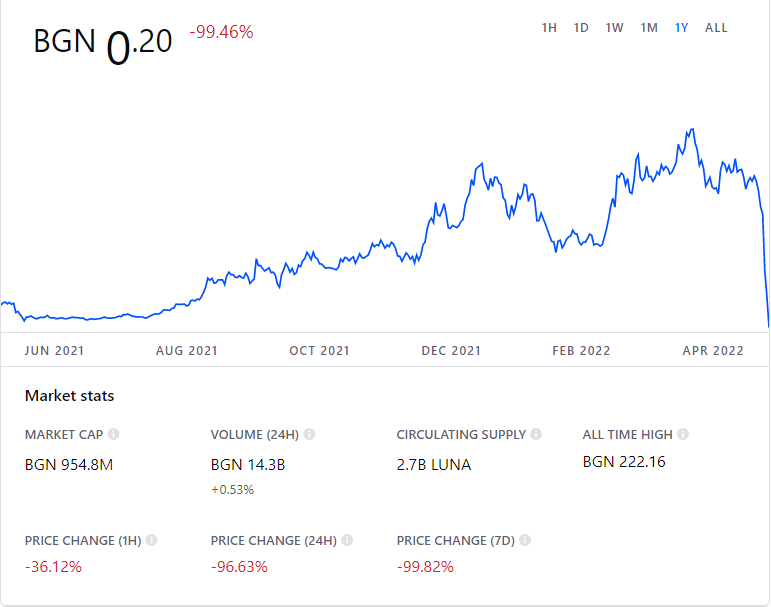The image size is (771, 607).
Task: Open the Price Change (7D) info icon
Action: [525, 540]
